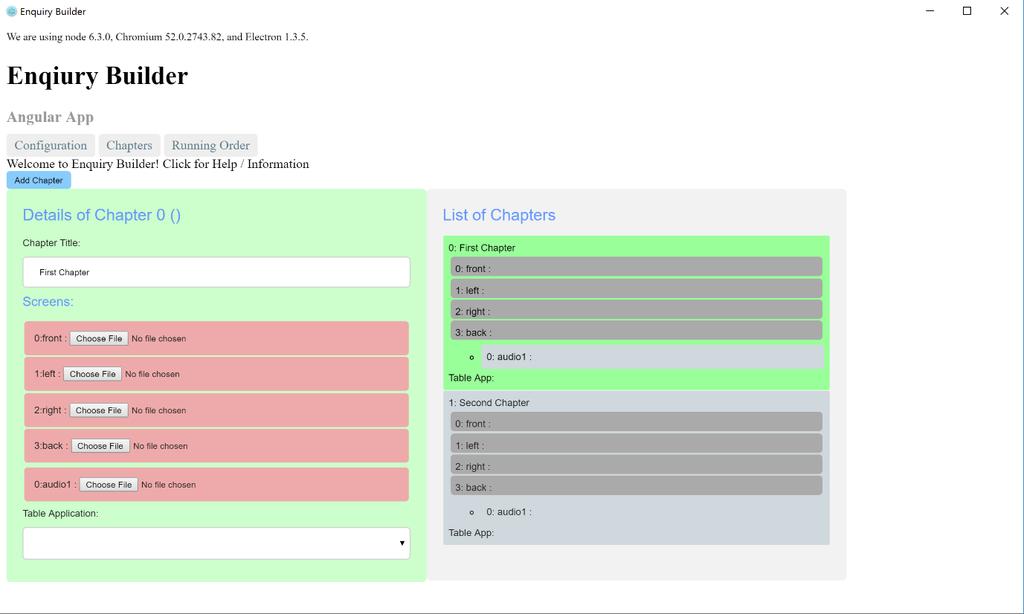
Task: Click '1: left' row in First Chapter
Action: tap(636, 289)
